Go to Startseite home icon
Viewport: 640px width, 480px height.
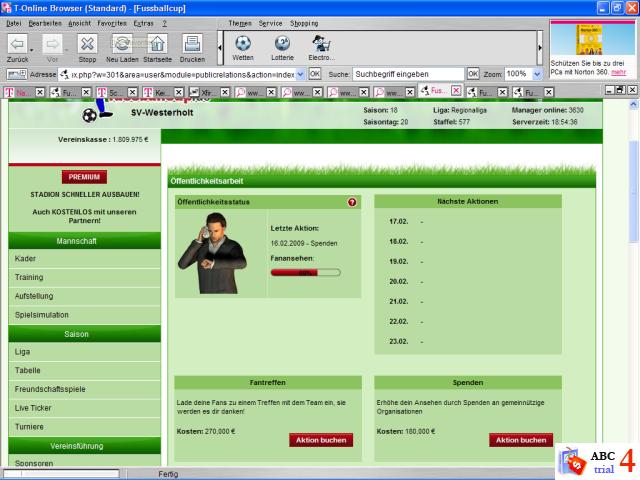click(x=157, y=45)
